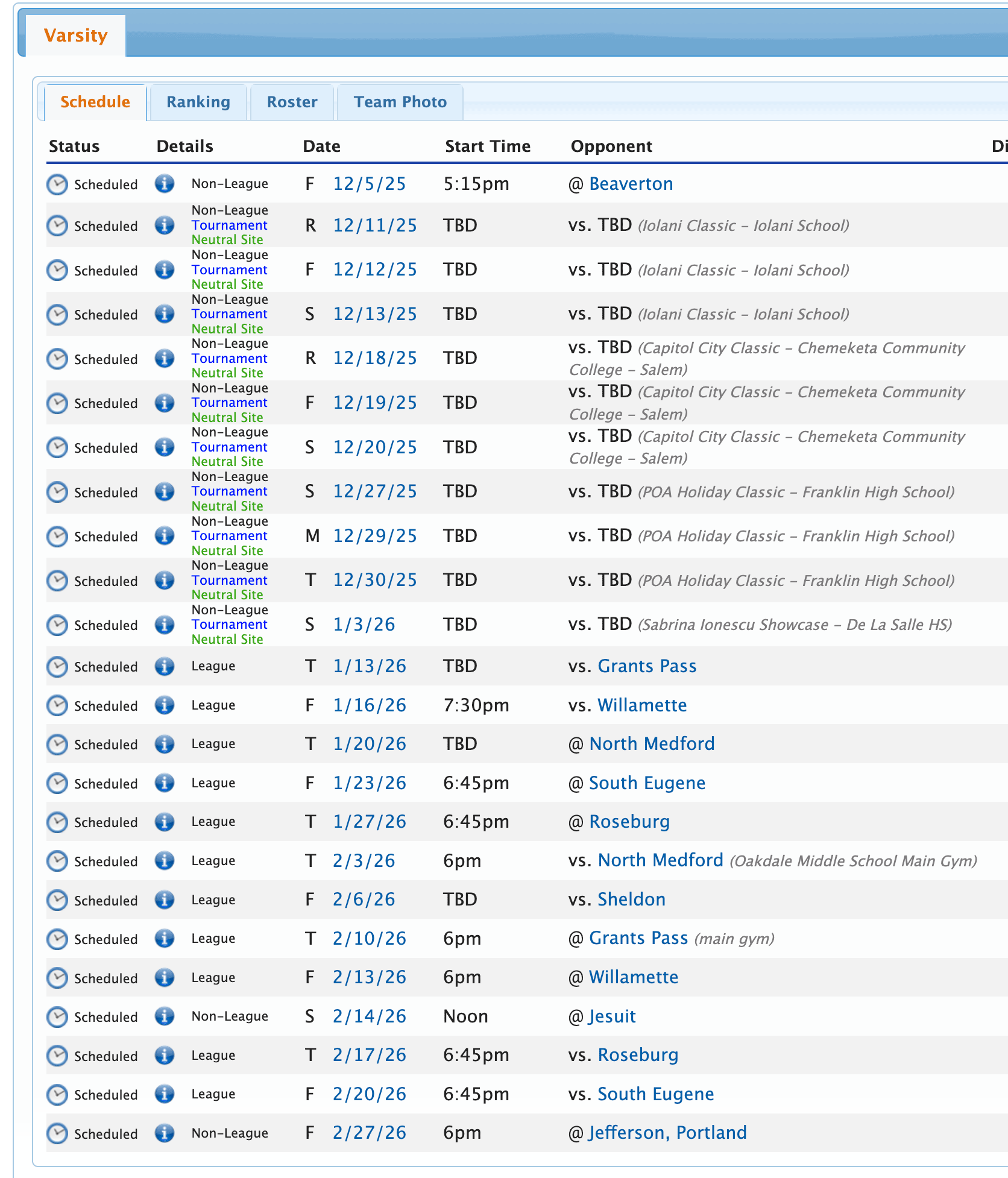Screen dimensions: 1008x1178
Task: Select the Varsity team tab
Action: point(75,36)
